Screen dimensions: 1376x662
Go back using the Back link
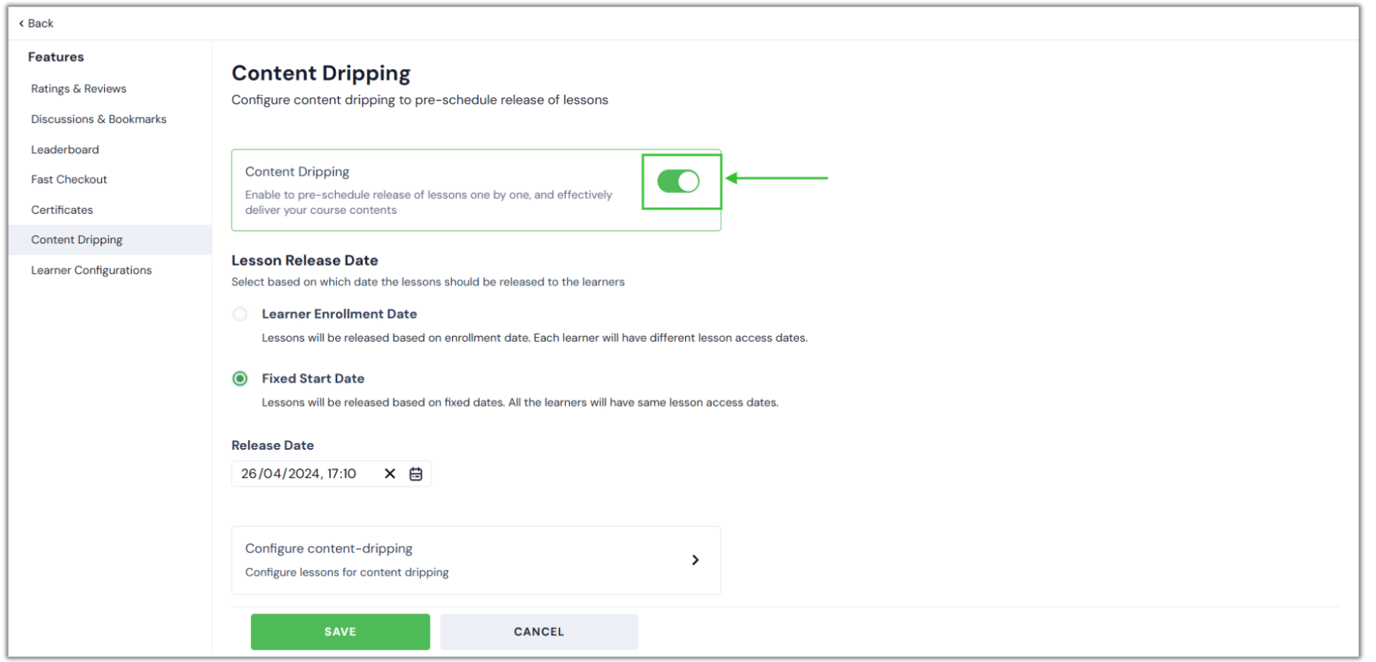point(35,22)
